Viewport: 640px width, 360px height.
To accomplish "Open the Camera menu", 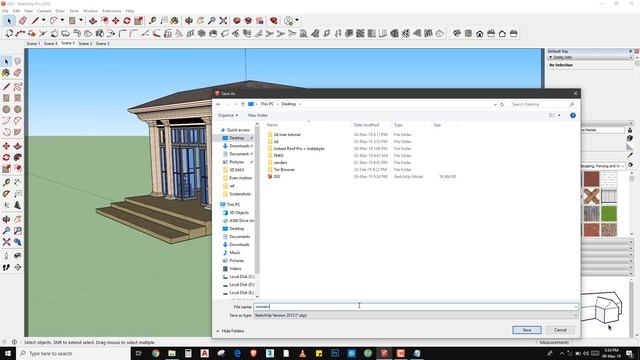I will click(44, 11).
